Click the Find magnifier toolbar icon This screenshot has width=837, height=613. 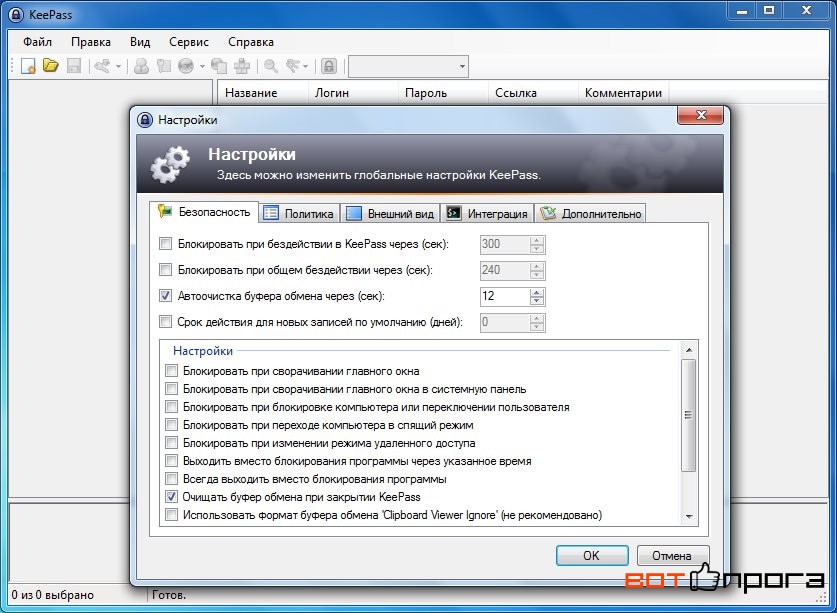271,66
